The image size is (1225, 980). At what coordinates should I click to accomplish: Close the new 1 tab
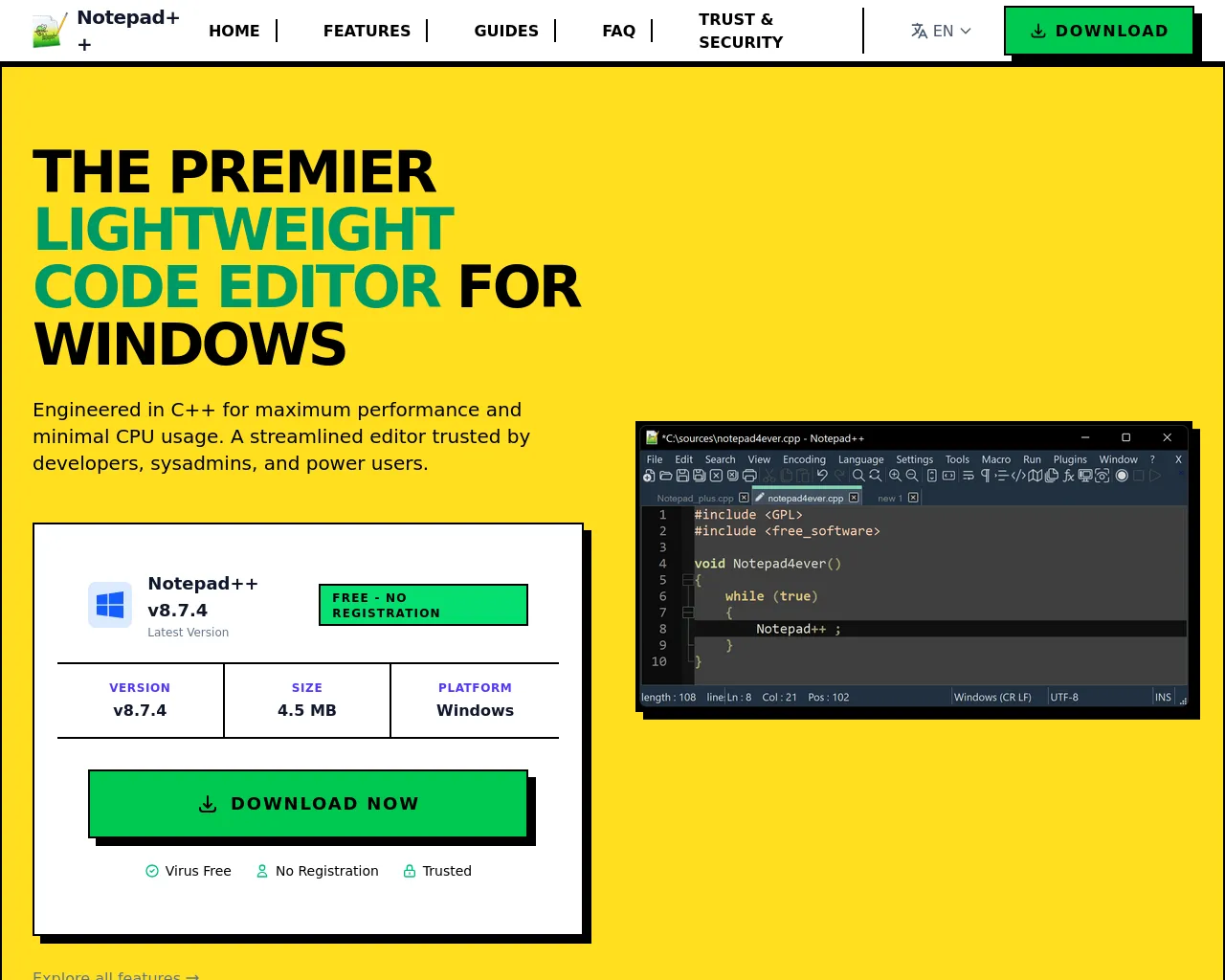(x=913, y=498)
